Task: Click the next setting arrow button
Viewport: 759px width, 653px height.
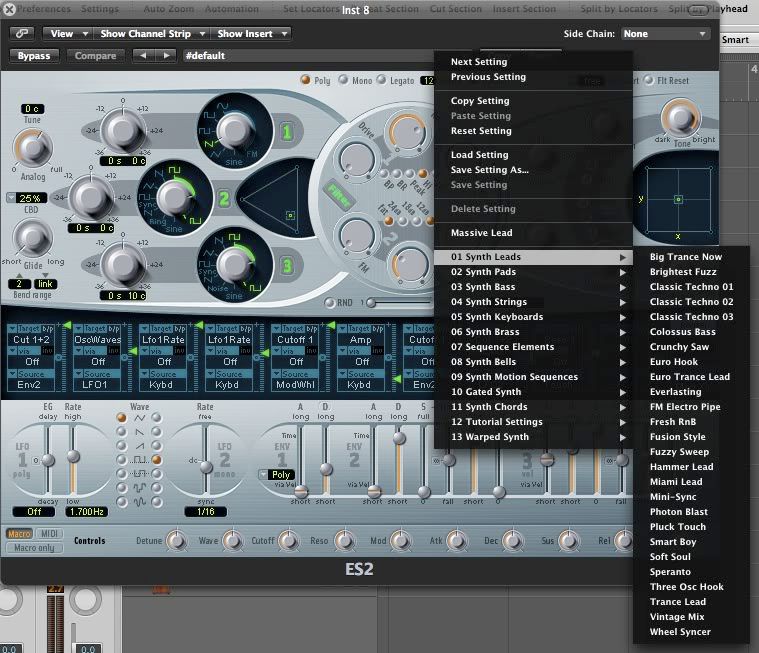Action: click(165, 55)
